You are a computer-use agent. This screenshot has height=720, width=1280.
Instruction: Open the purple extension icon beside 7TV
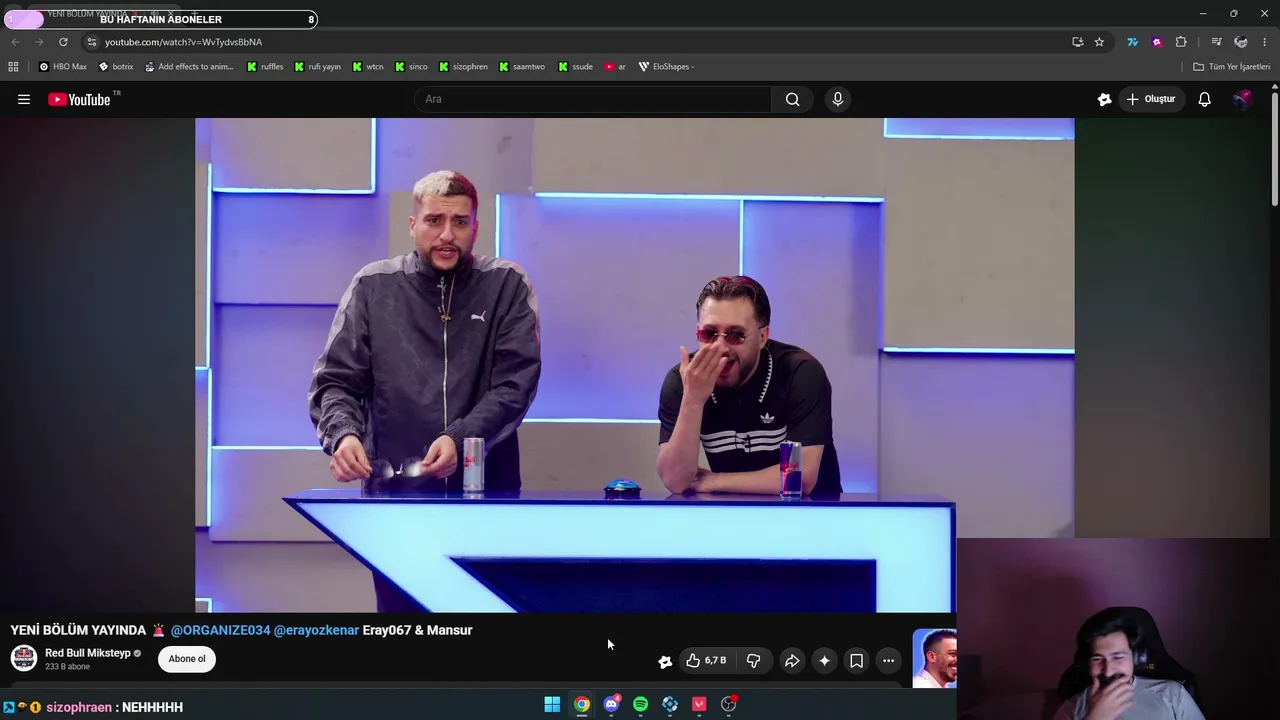coord(1157,42)
